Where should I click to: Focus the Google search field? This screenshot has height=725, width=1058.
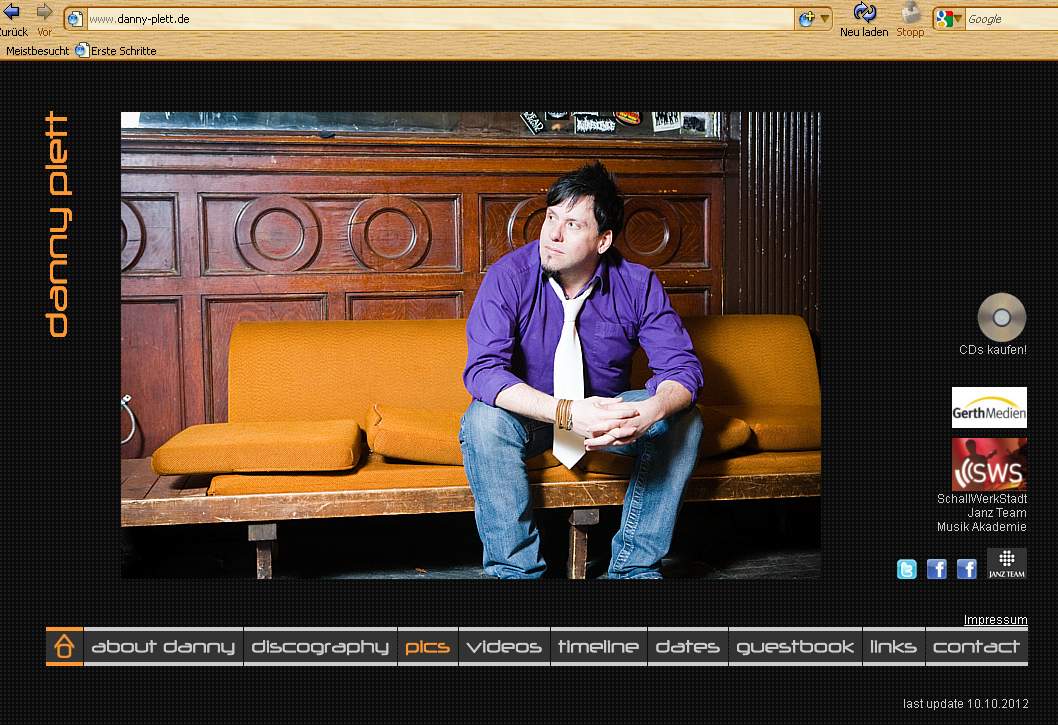[x=1011, y=20]
